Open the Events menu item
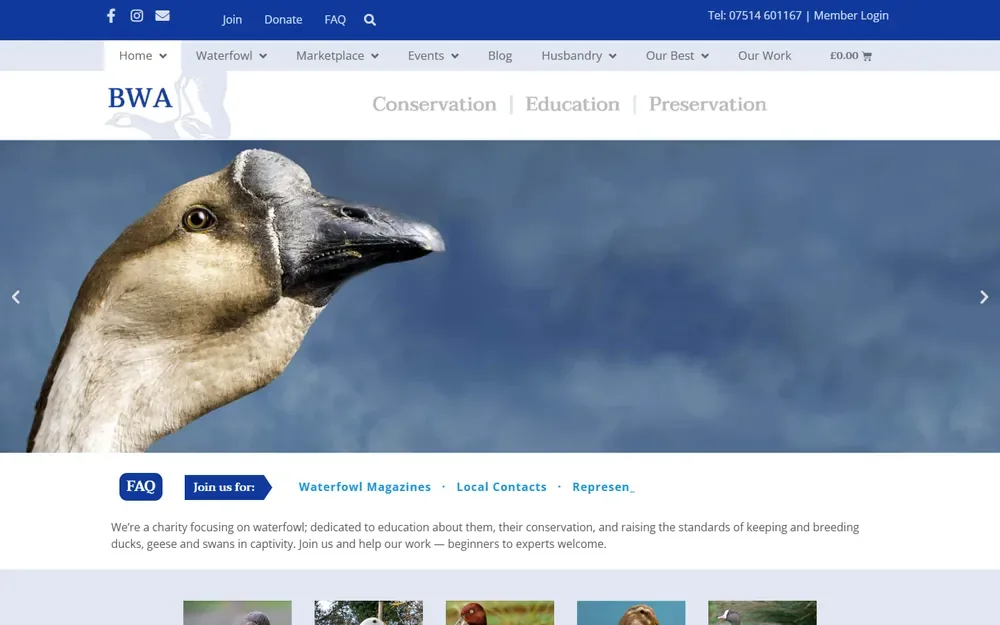The image size is (1000, 625). (425, 55)
